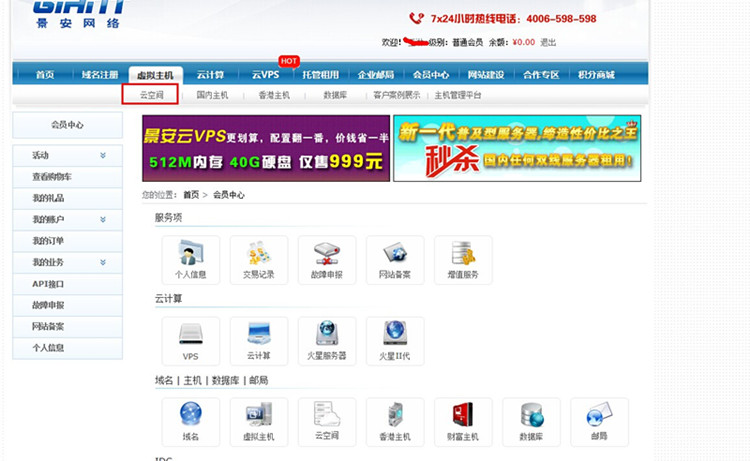Image resolution: width=750 pixels, height=461 pixels.
Task: Open the 域名注册 tab in main navigation
Action: click(100, 75)
